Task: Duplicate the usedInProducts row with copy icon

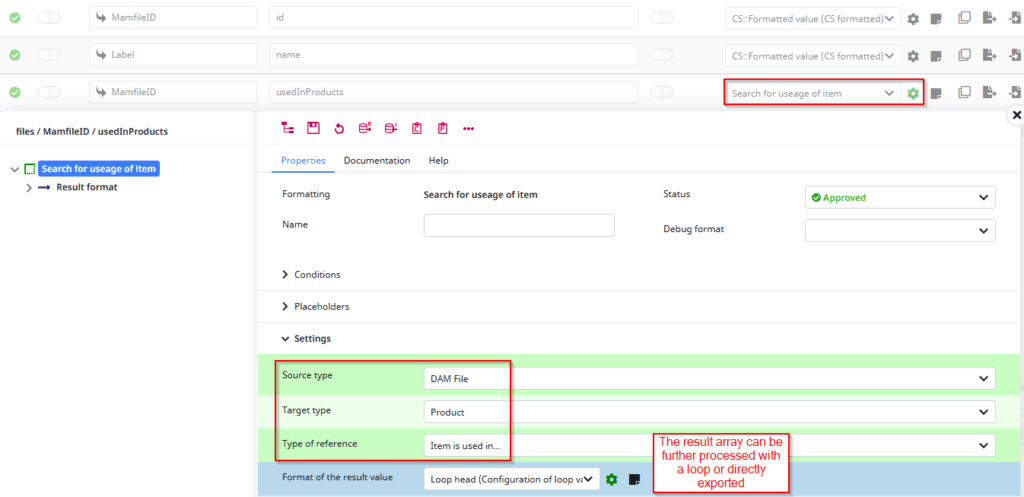Action: (964, 93)
